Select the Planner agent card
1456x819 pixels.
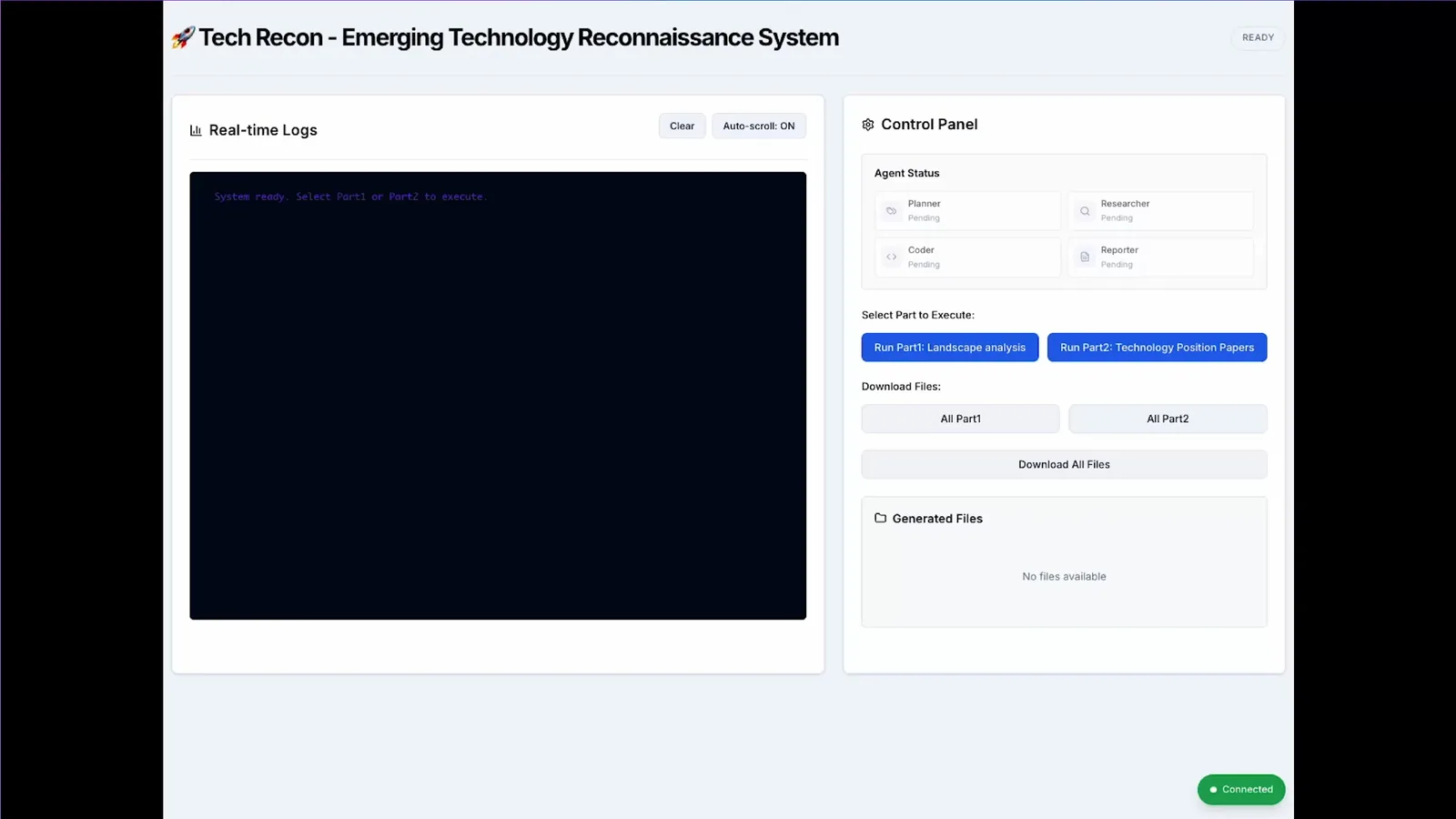tap(968, 211)
